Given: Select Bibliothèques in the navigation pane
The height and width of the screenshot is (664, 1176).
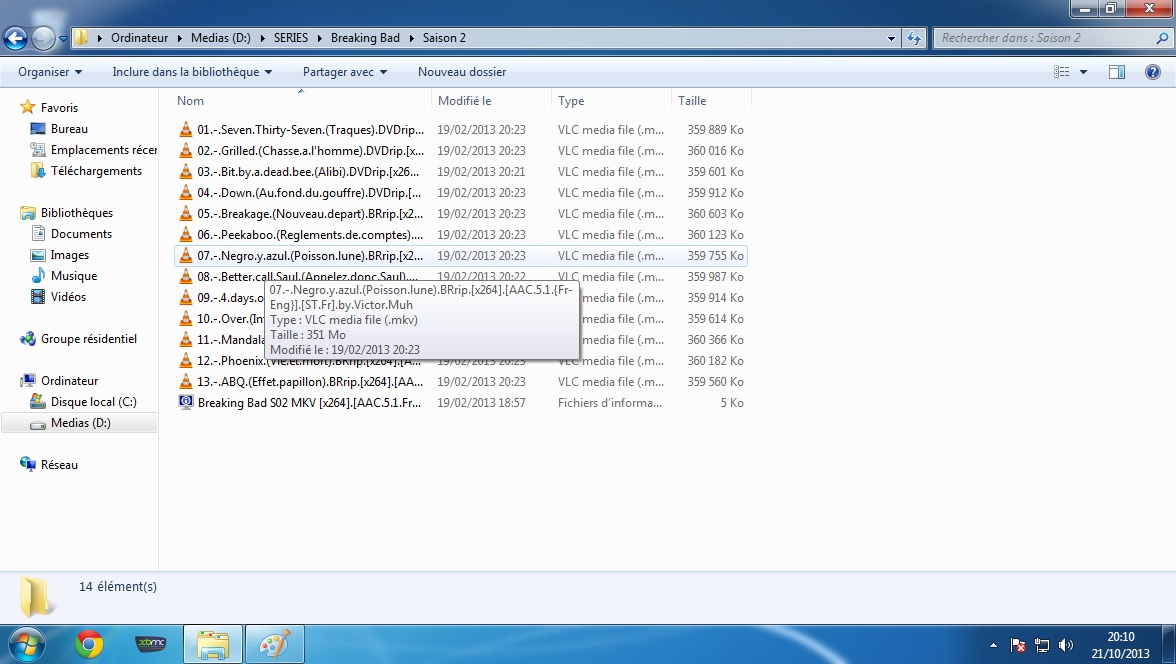Looking at the screenshot, I should [x=76, y=213].
